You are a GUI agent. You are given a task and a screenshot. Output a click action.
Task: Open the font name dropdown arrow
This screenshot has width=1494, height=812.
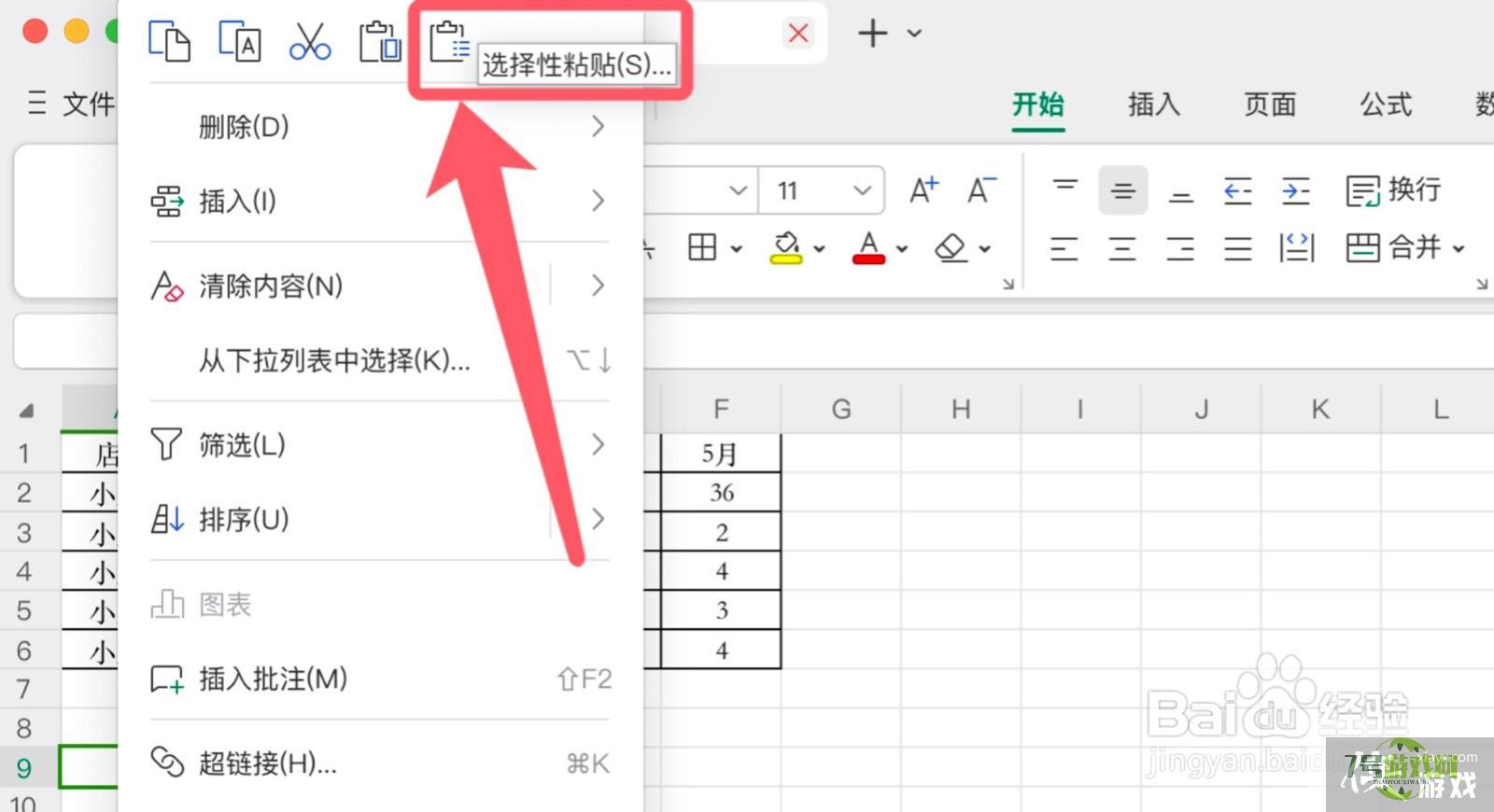coord(738,190)
